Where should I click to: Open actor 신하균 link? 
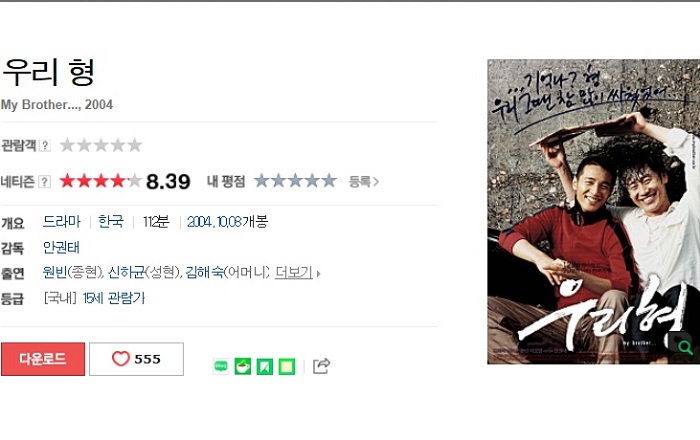(x=126, y=272)
